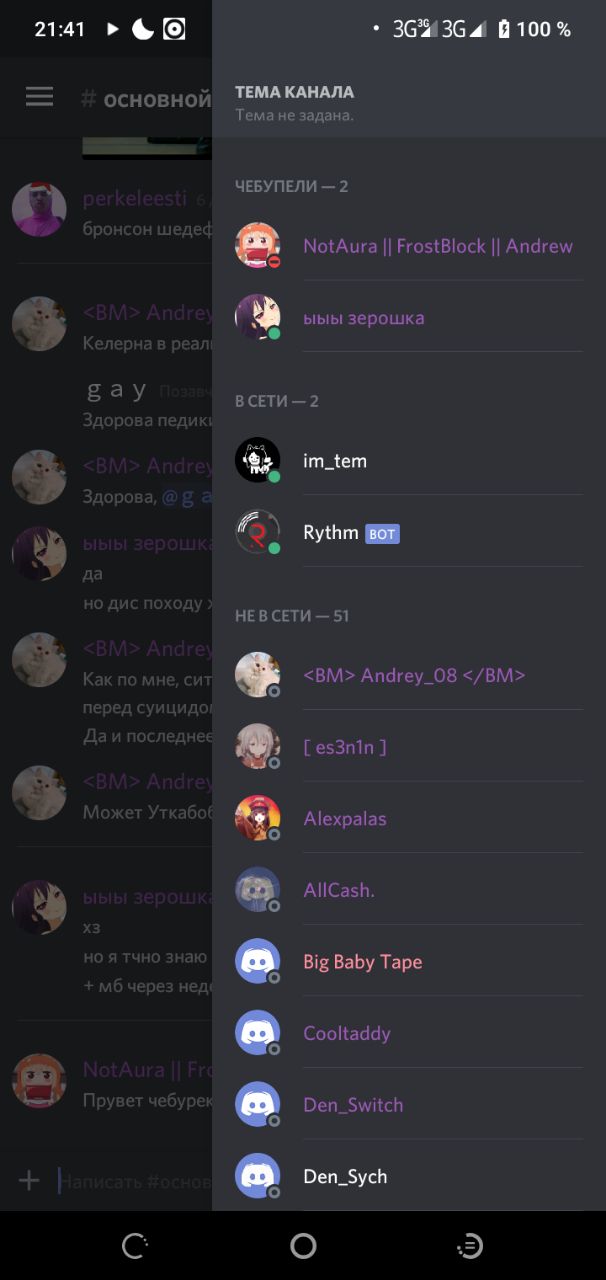This screenshot has width=606, height=1280.
Task: Tap the message input field
Action: 134,1181
